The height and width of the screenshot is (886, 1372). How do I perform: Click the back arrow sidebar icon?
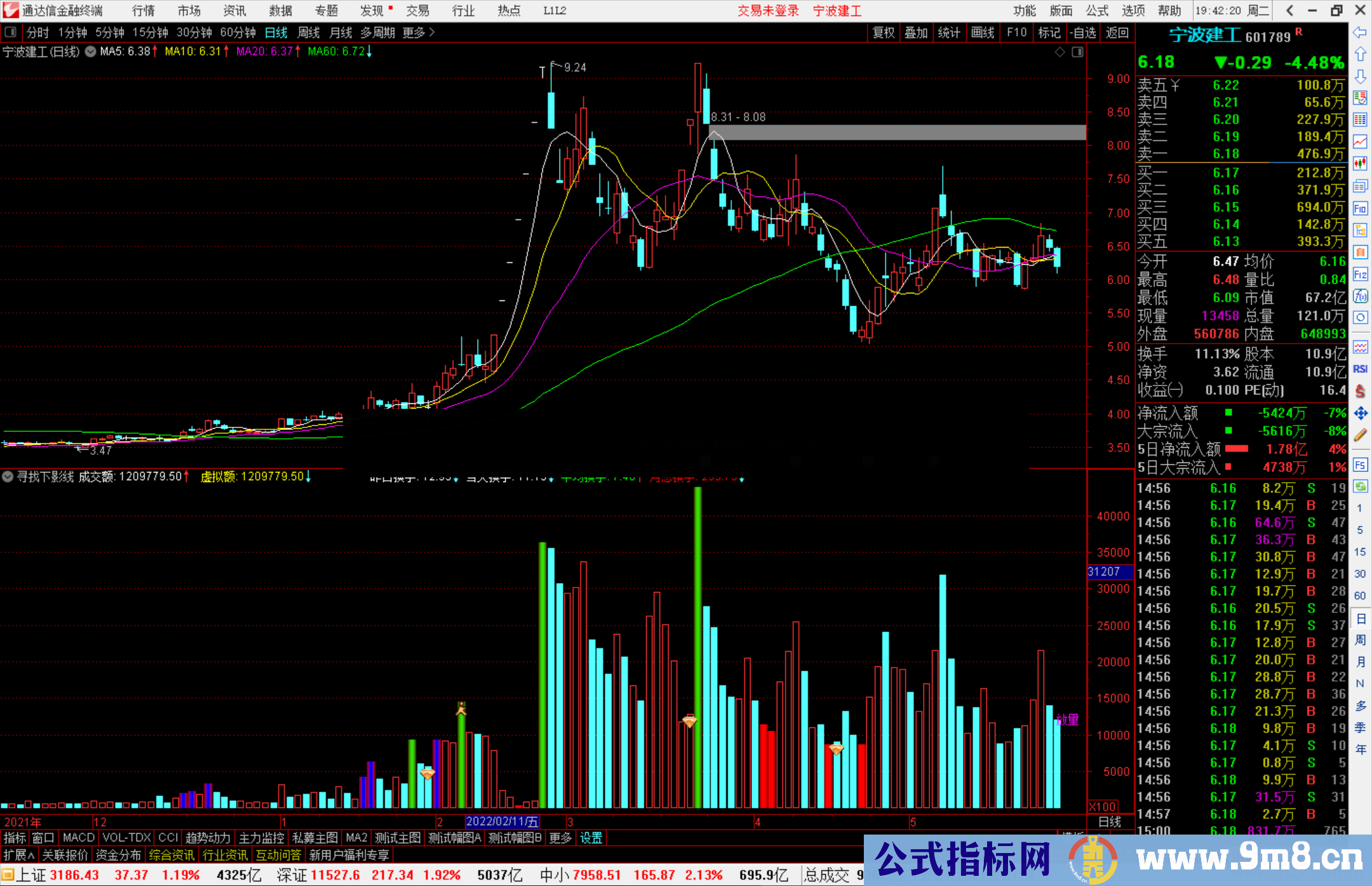click(x=1360, y=32)
